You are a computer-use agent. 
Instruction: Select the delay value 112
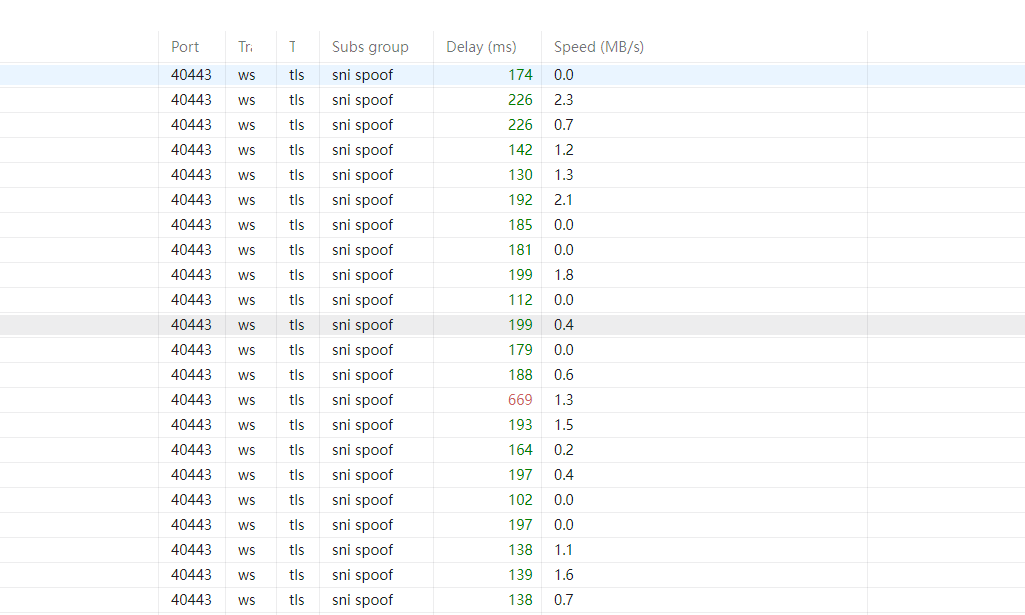(x=520, y=300)
